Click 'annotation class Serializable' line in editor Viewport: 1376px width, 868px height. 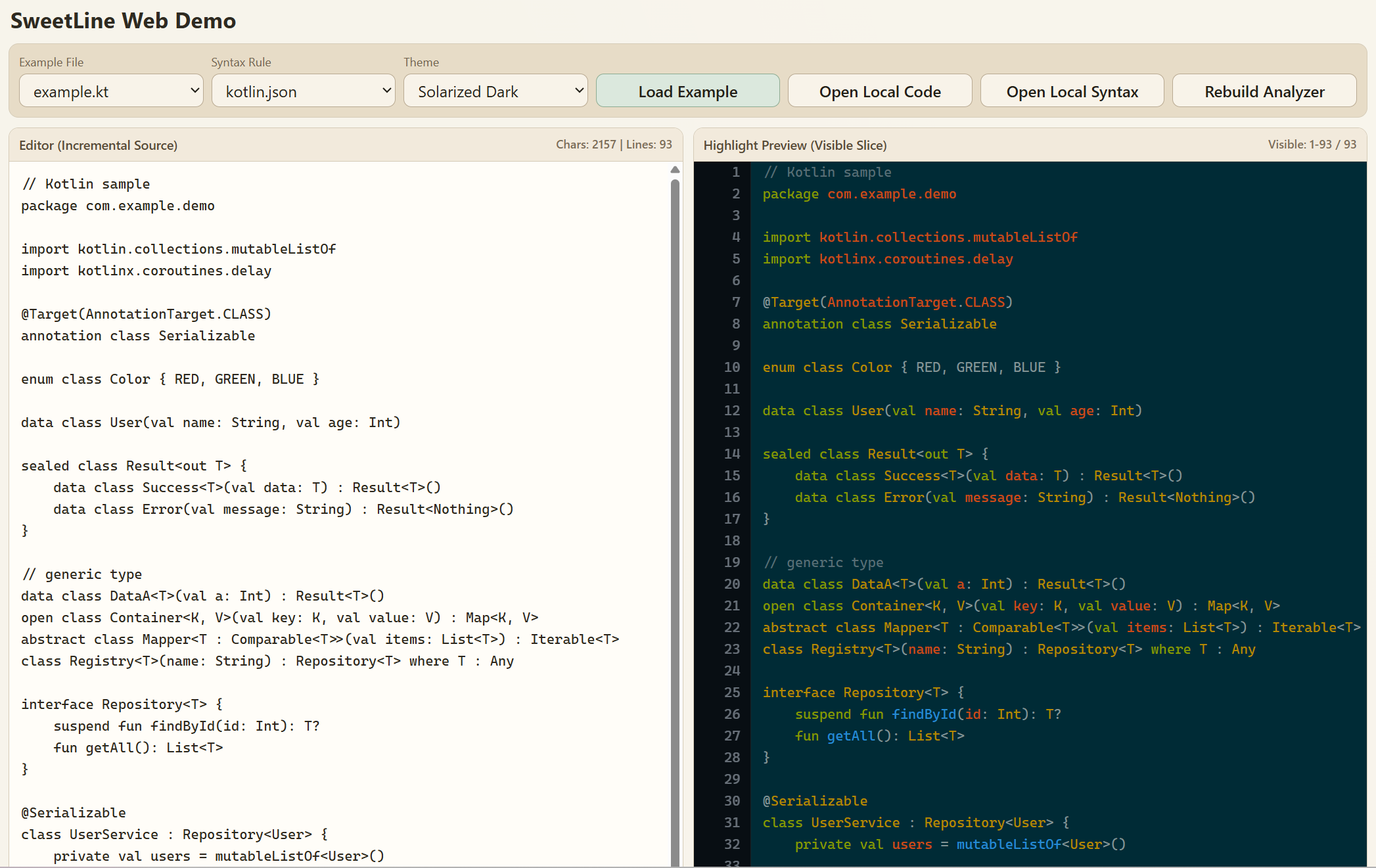click(138, 336)
